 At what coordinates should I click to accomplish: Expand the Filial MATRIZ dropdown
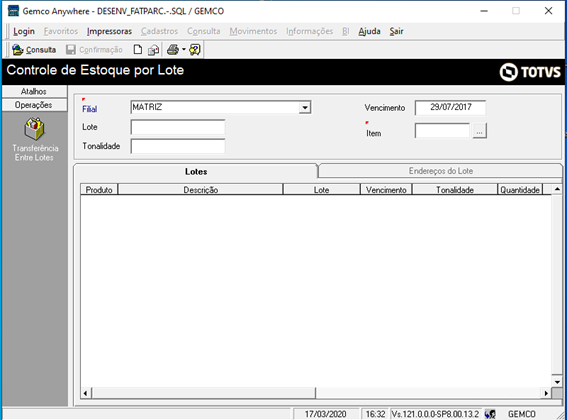[305, 107]
